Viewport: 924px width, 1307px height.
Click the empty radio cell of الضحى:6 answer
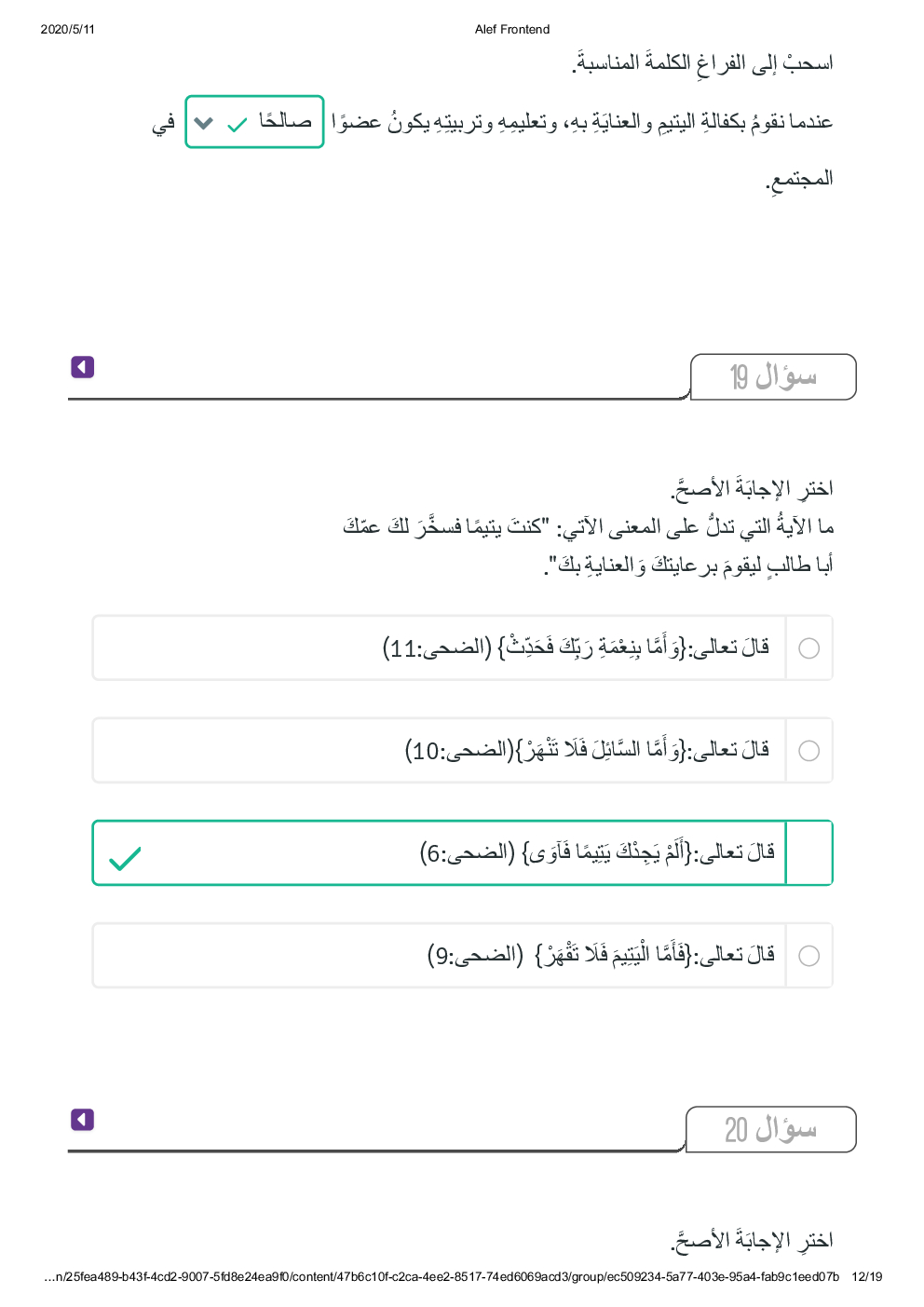click(808, 853)
